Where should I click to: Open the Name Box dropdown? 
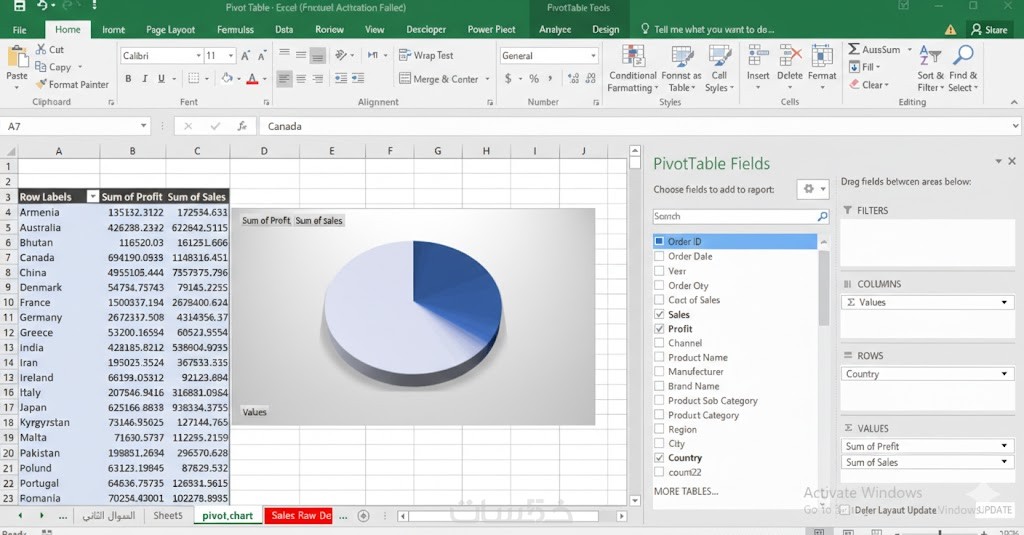pyautogui.click(x=143, y=126)
